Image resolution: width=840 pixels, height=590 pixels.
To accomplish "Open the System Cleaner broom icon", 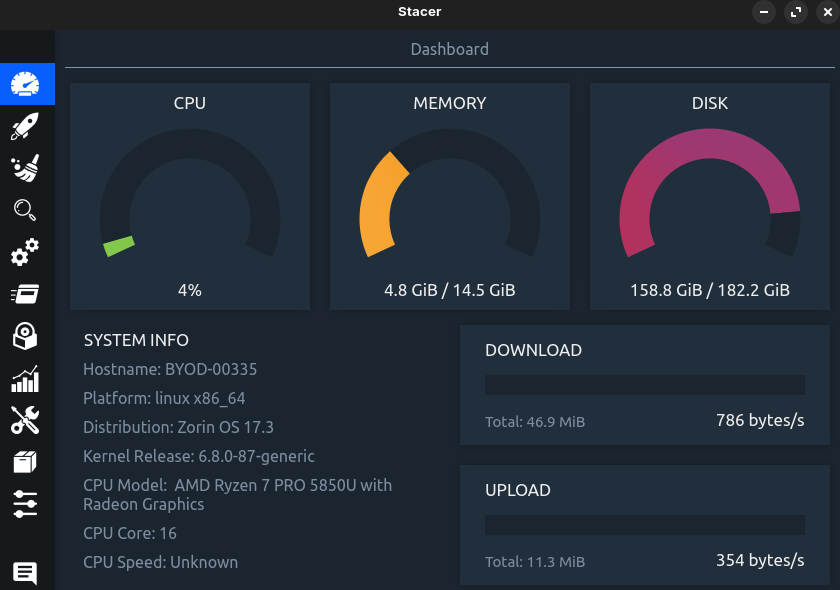I will pos(26,168).
